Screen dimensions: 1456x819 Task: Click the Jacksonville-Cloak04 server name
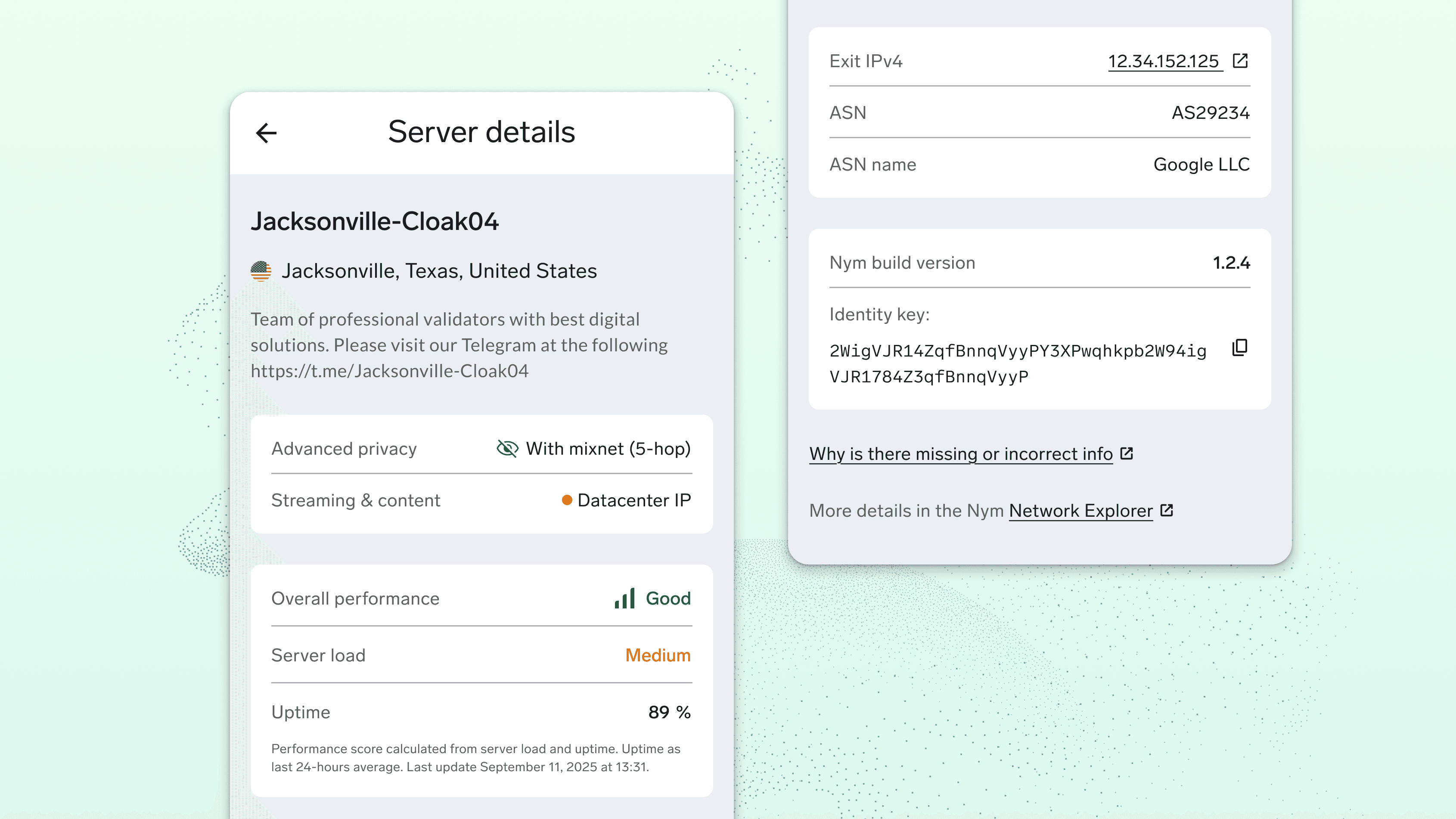(375, 221)
